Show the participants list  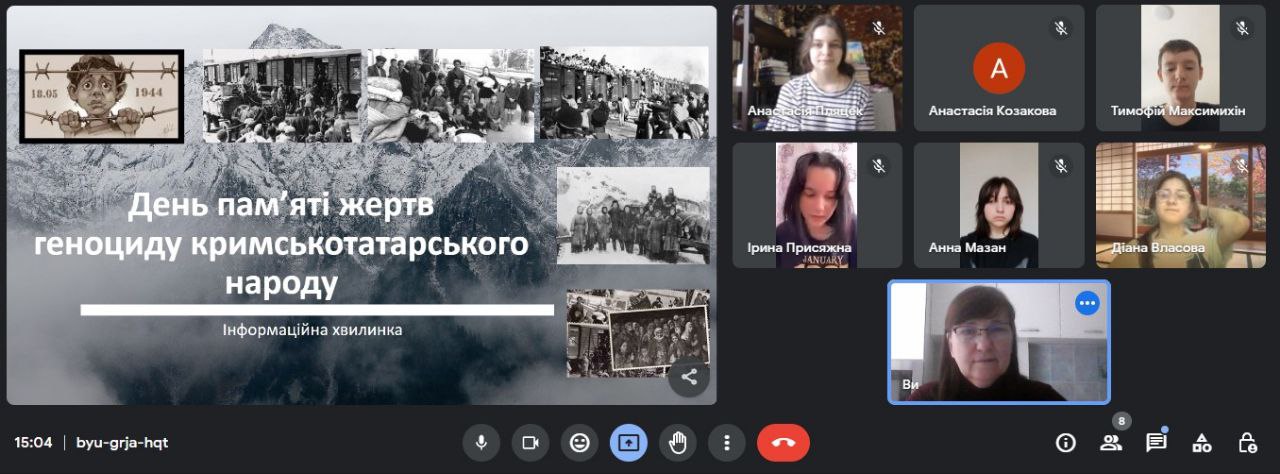(x=1111, y=442)
